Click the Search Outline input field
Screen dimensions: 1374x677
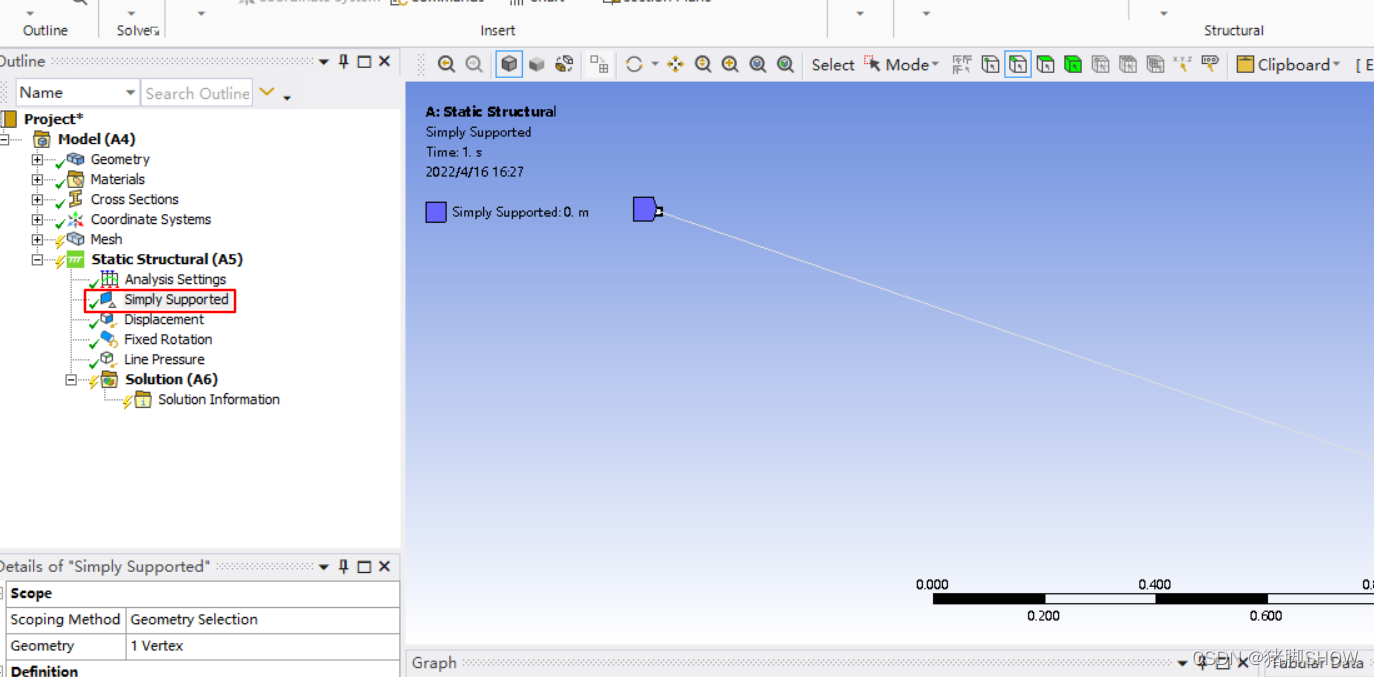click(197, 93)
